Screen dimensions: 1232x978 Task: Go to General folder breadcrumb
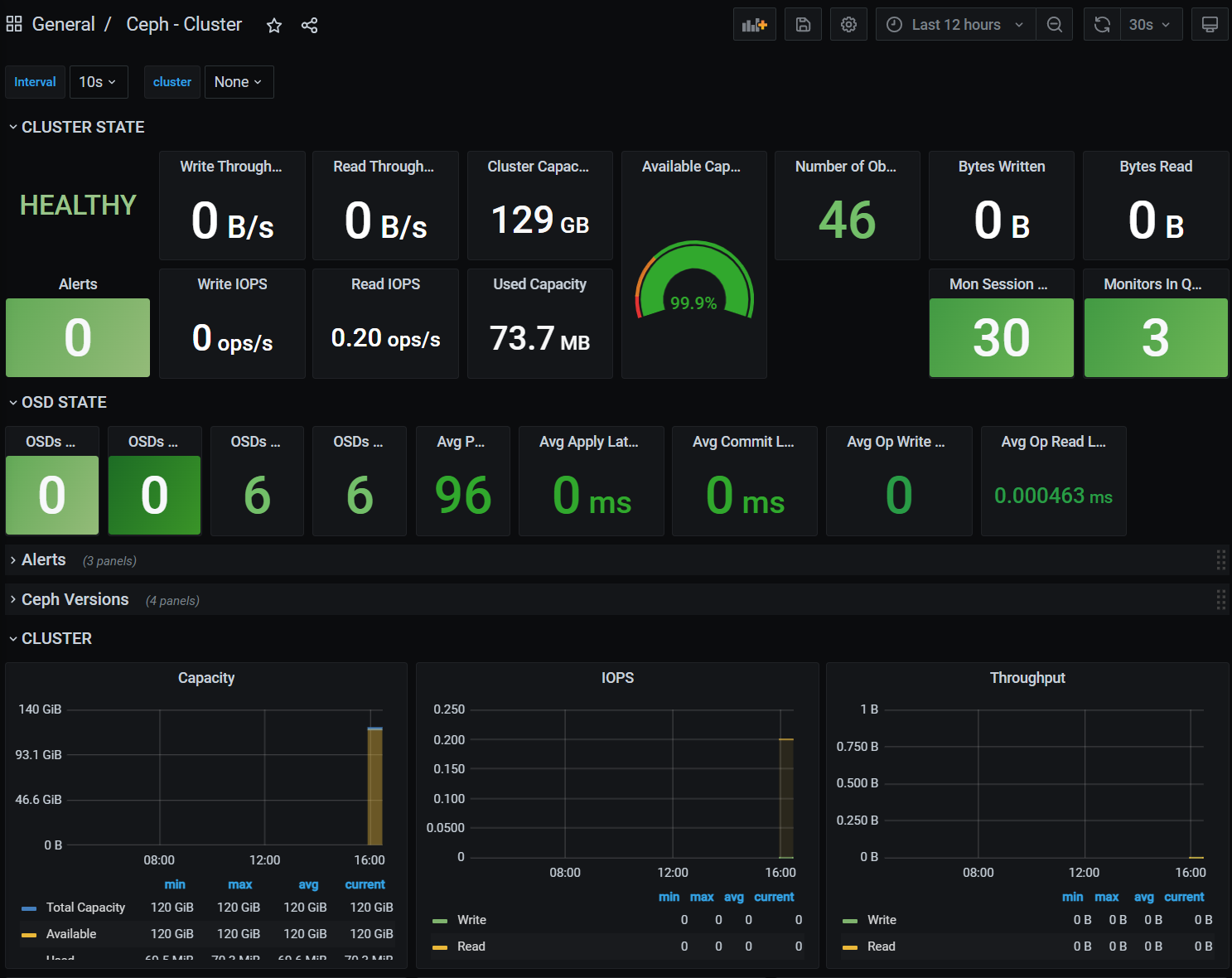64,25
